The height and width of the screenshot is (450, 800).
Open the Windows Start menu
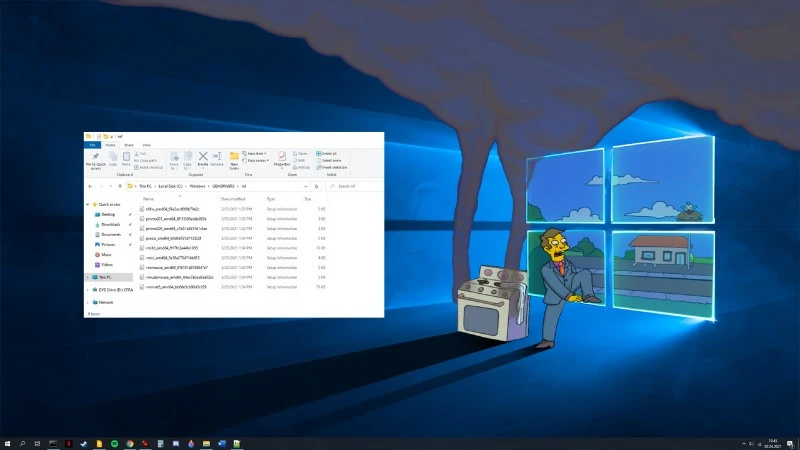[x=7, y=444]
